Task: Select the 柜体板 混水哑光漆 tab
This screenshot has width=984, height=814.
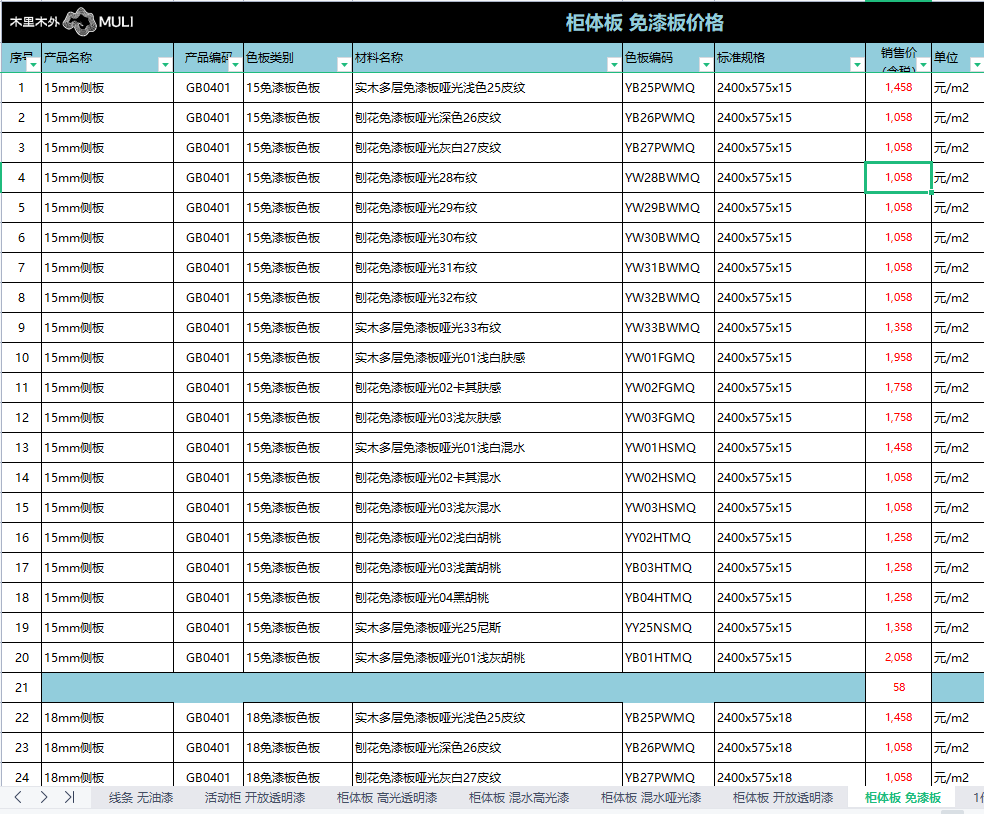Action: click(x=651, y=797)
